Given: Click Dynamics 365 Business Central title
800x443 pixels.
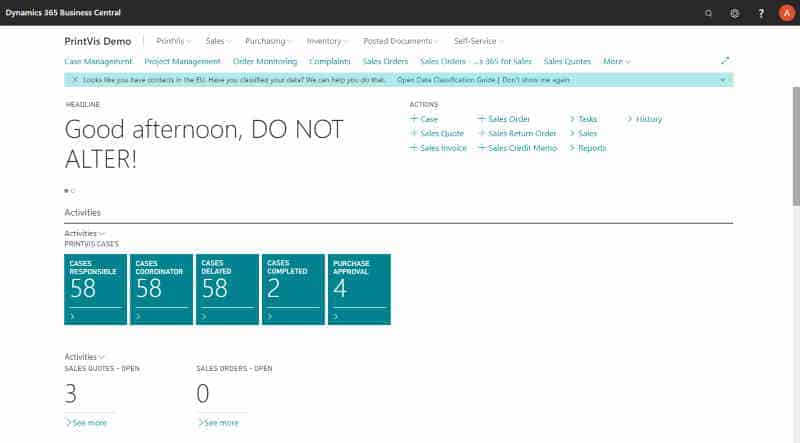Looking at the screenshot, I should [63, 13].
